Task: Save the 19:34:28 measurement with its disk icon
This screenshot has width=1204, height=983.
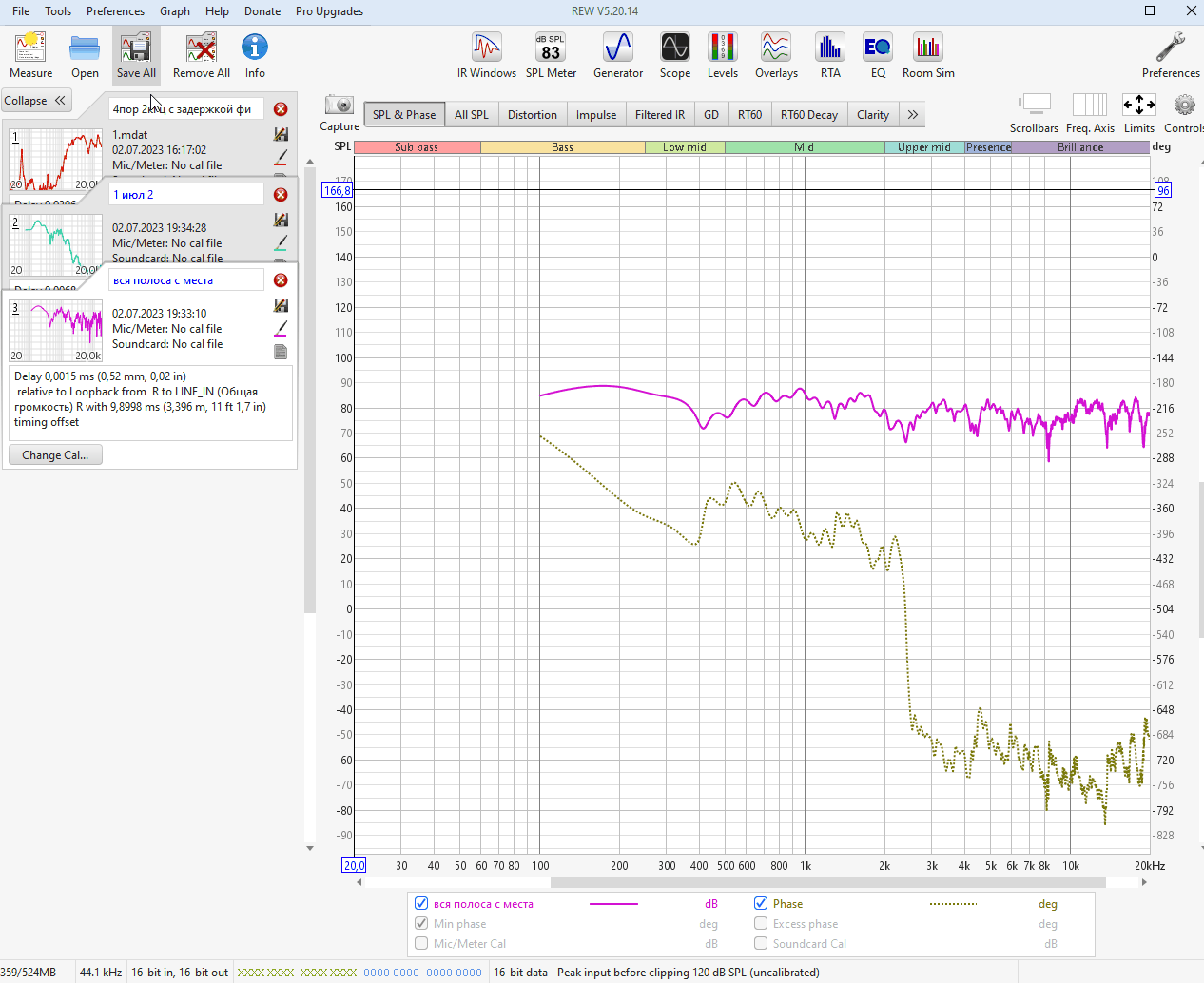Action: (x=281, y=220)
